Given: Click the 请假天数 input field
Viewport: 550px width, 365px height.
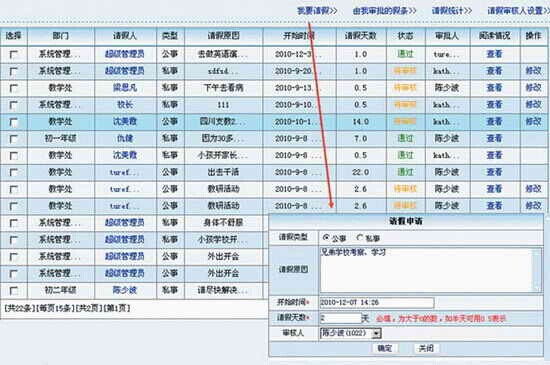Looking at the screenshot, I should tap(341, 318).
